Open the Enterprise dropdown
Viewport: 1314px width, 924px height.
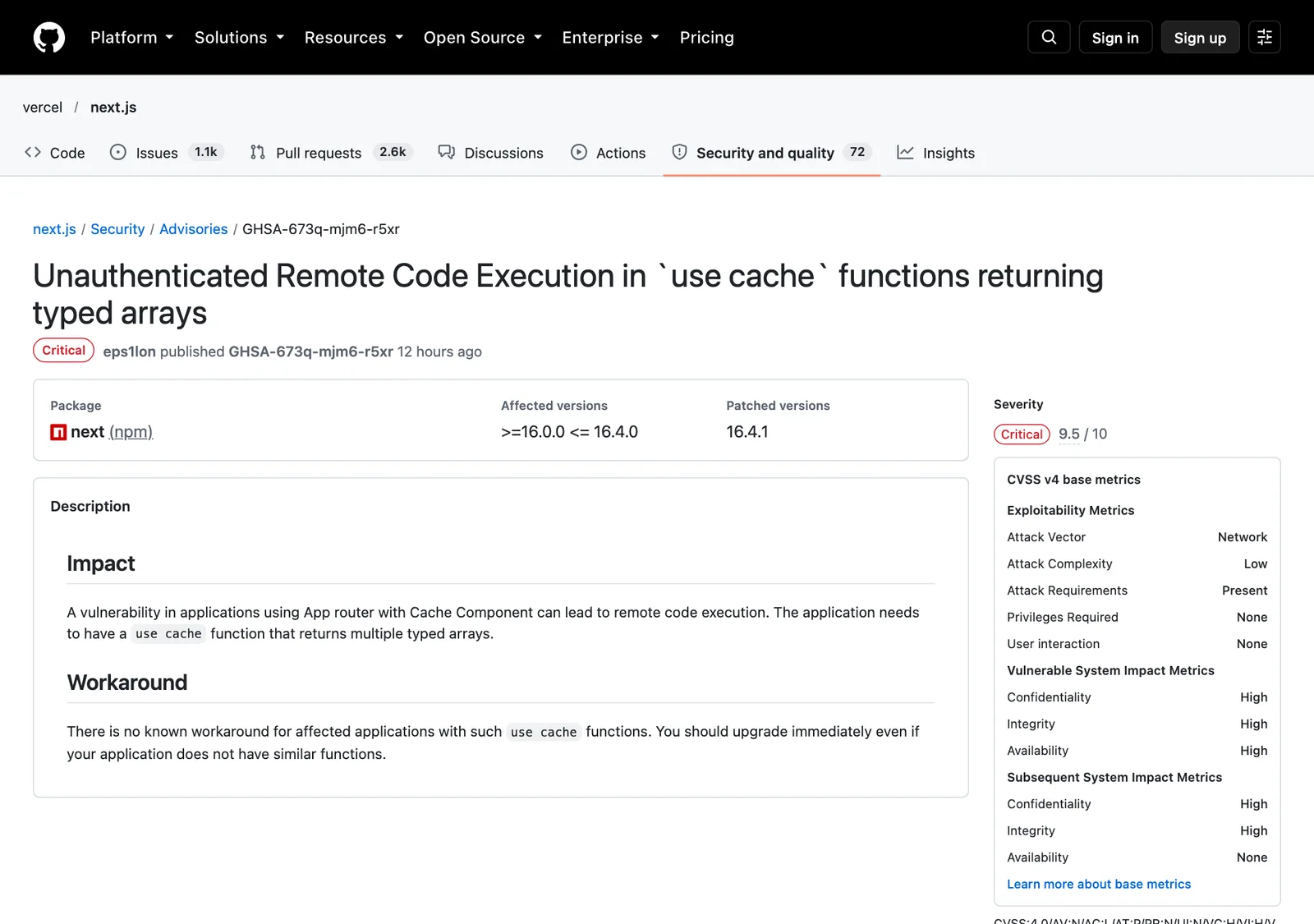click(x=611, y=38)
